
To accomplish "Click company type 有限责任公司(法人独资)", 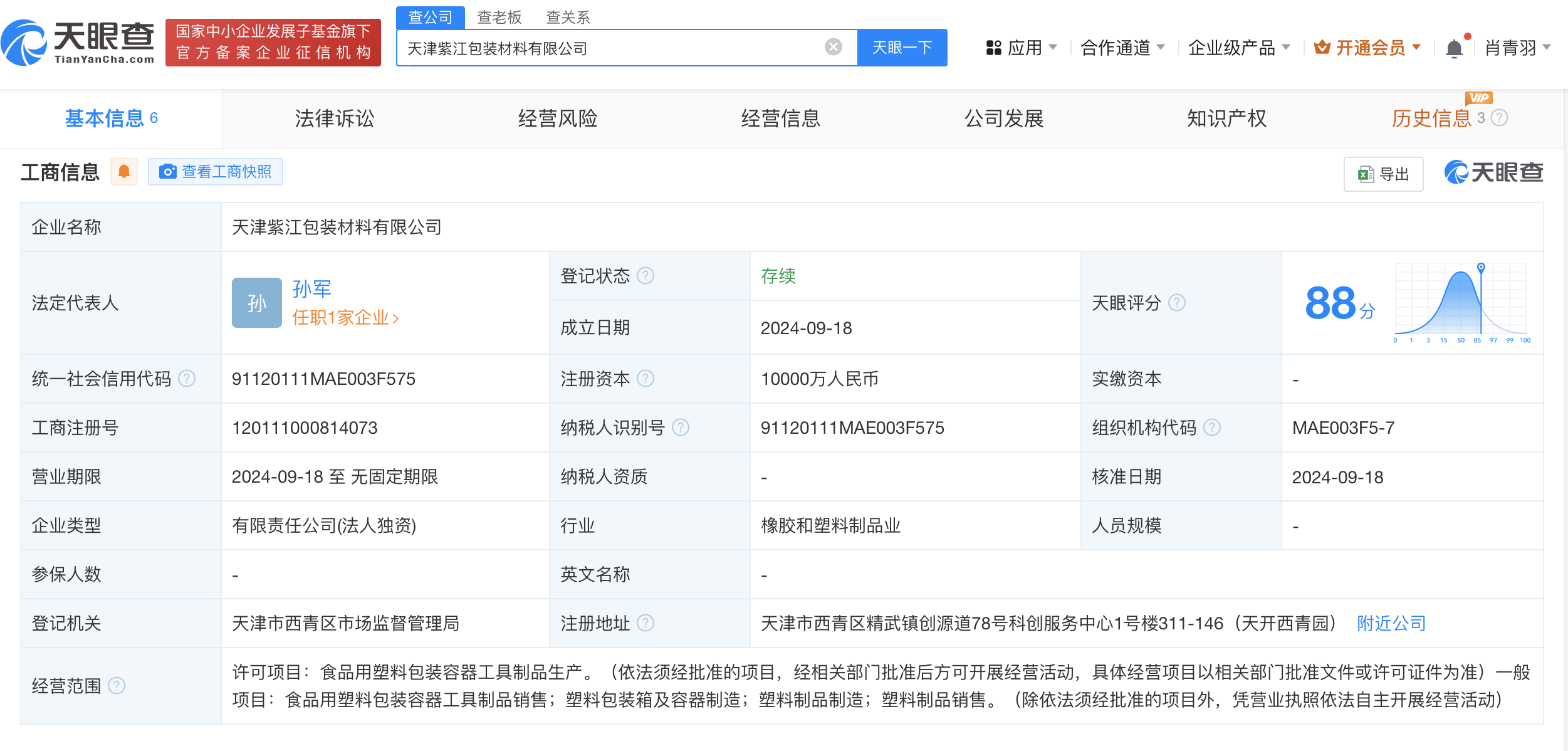I will pyautogui.click(x=324, y=525).
